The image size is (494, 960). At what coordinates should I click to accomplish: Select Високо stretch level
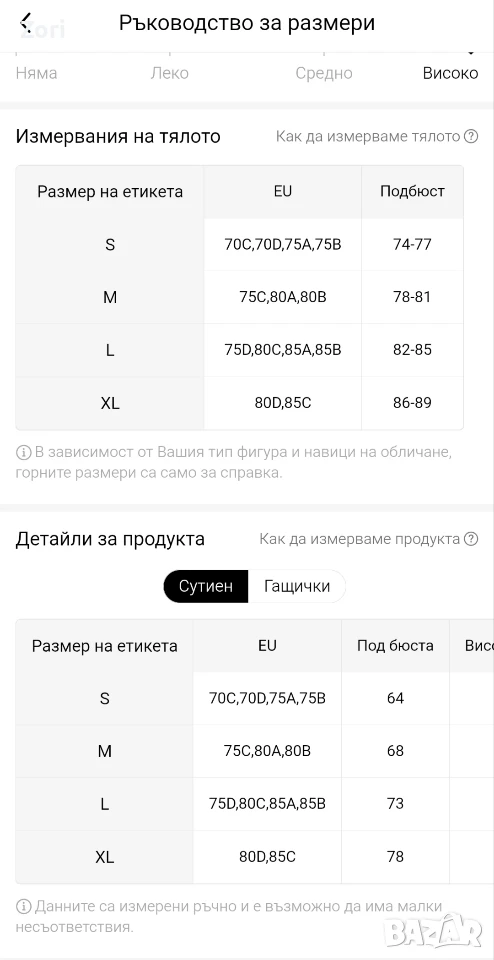[451, 73]
